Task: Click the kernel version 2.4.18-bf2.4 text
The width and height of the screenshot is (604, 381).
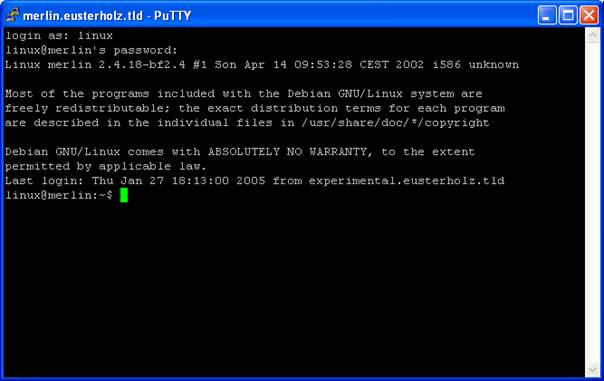Action: [142, 65]
